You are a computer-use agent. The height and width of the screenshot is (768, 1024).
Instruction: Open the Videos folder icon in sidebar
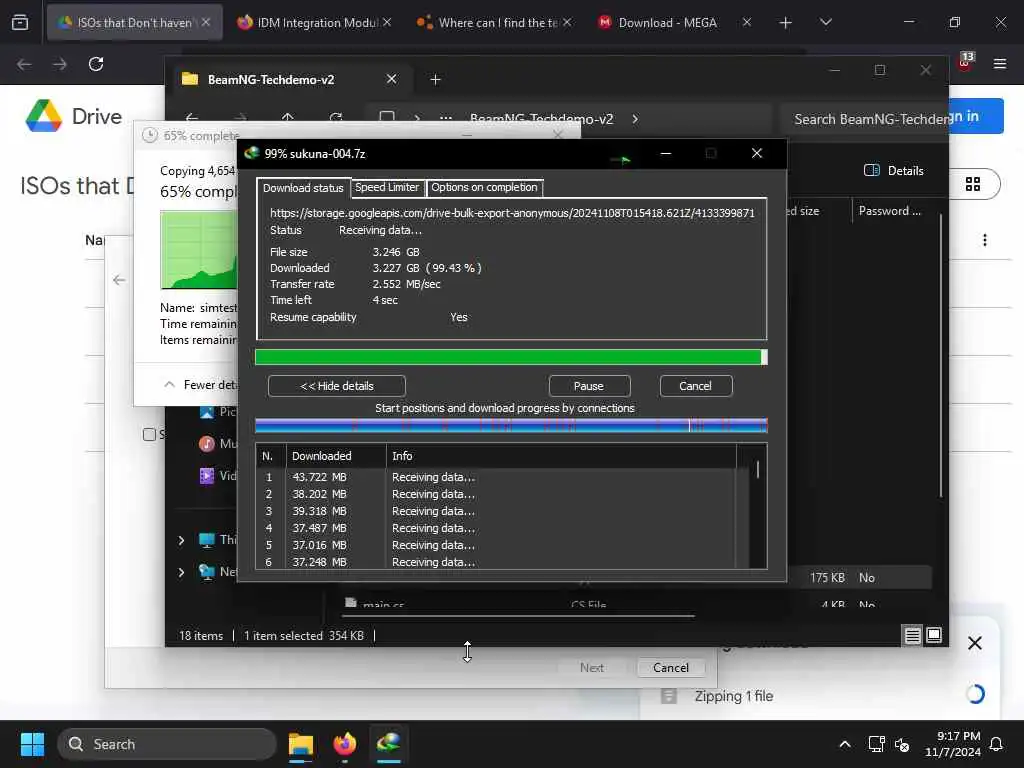tap(206, 476)
